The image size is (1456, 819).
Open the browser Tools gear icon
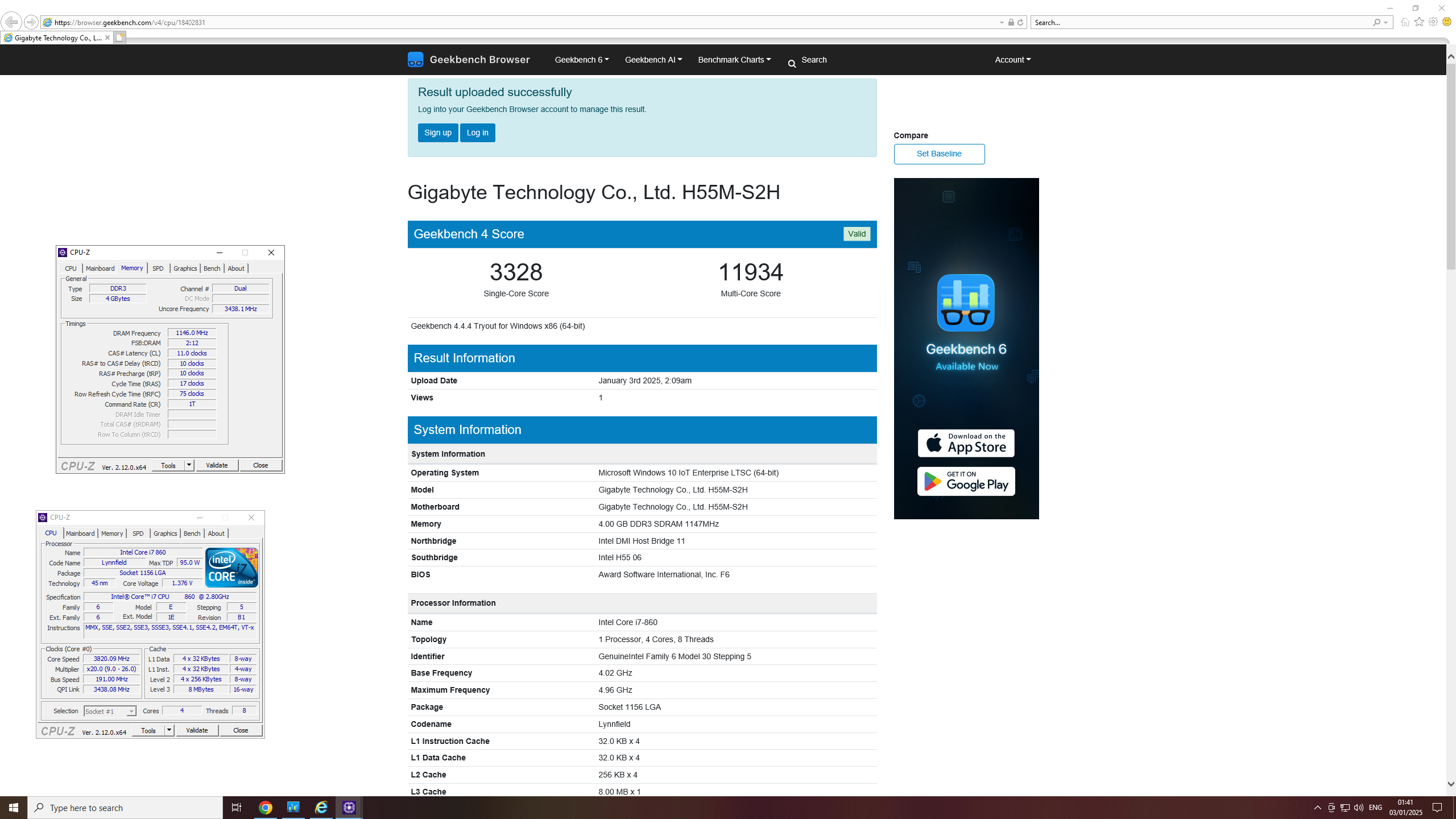[1433, 22]
